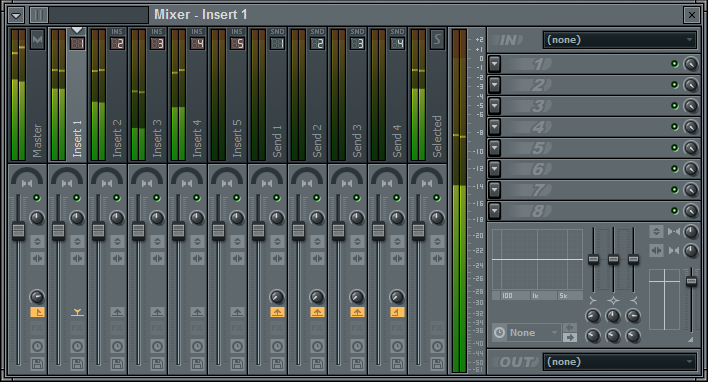Open the OUT output routing dropdown
The image size is (708, 382).
(620, 362)
